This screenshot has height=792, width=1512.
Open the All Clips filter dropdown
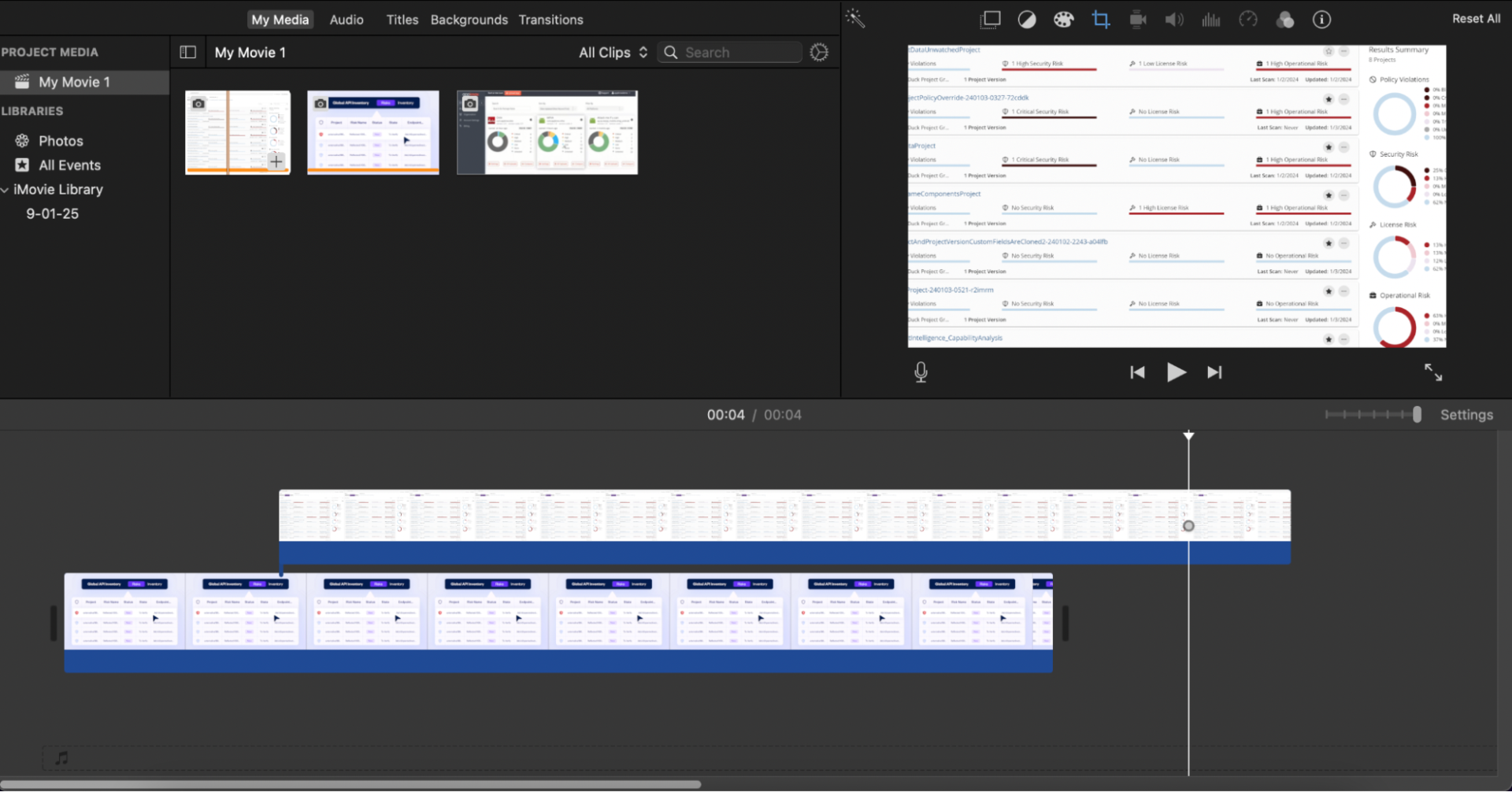(x=613, y=52)
